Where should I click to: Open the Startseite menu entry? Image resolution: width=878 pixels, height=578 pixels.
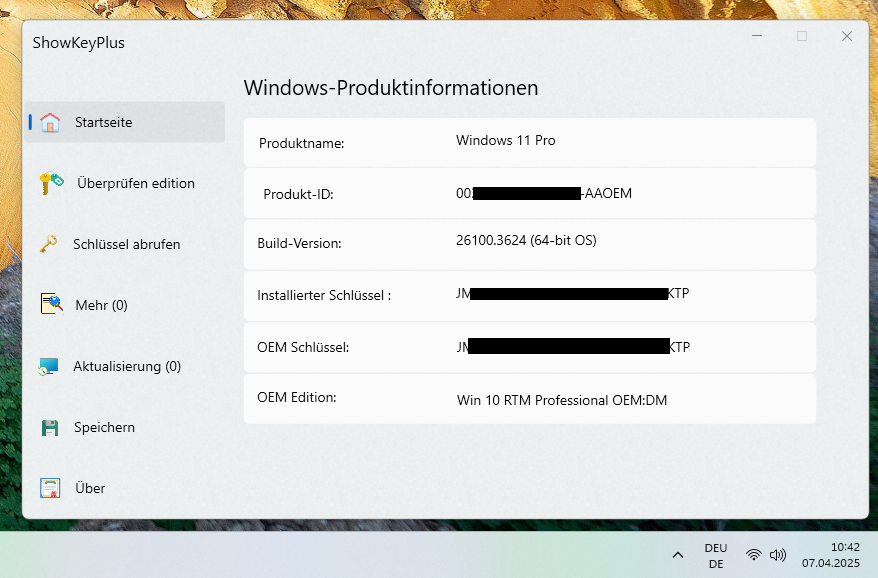[124, 122]
